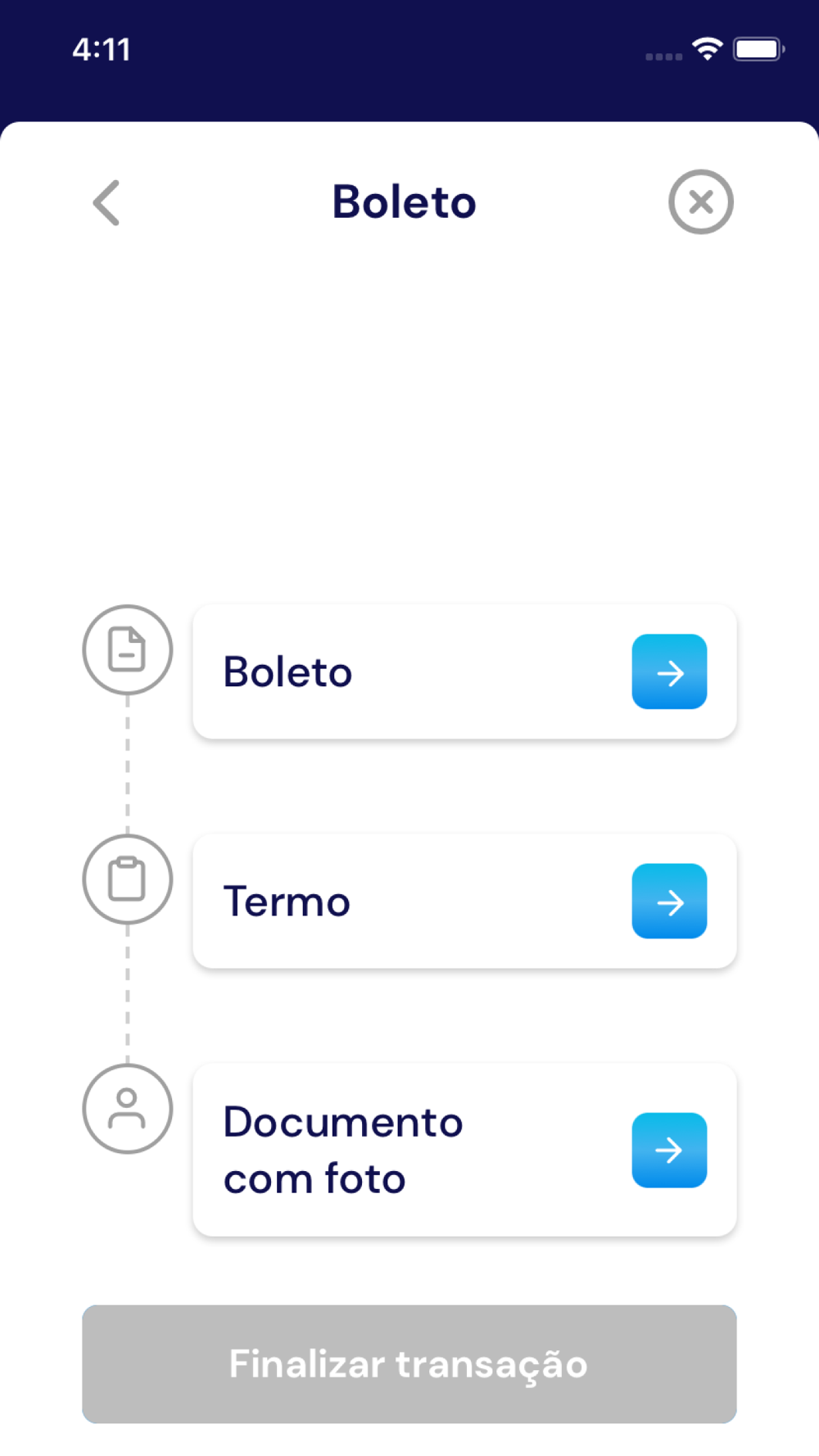
Task: Select the Termo label in the step card
Action: coord(287,902)
